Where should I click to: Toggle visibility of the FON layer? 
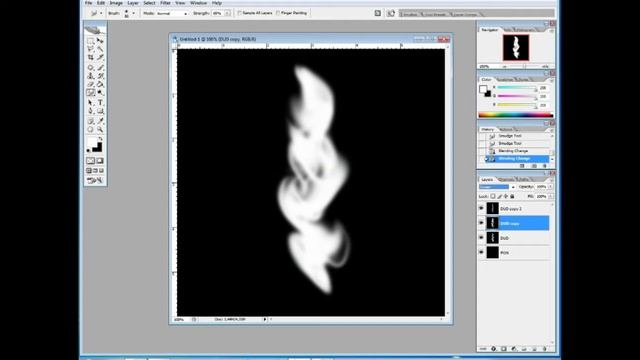[482, 253]
